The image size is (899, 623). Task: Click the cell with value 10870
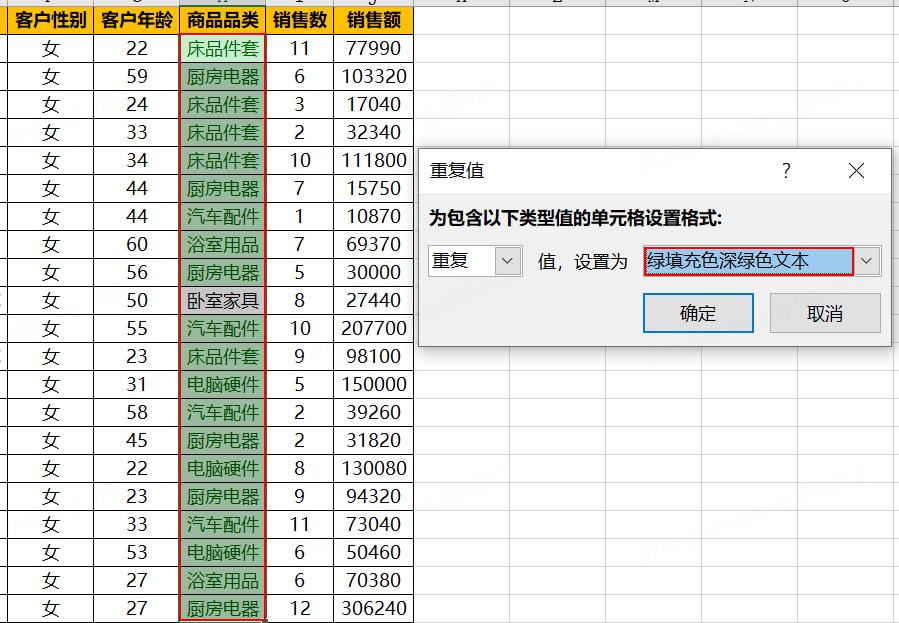(x=373, y=216)
